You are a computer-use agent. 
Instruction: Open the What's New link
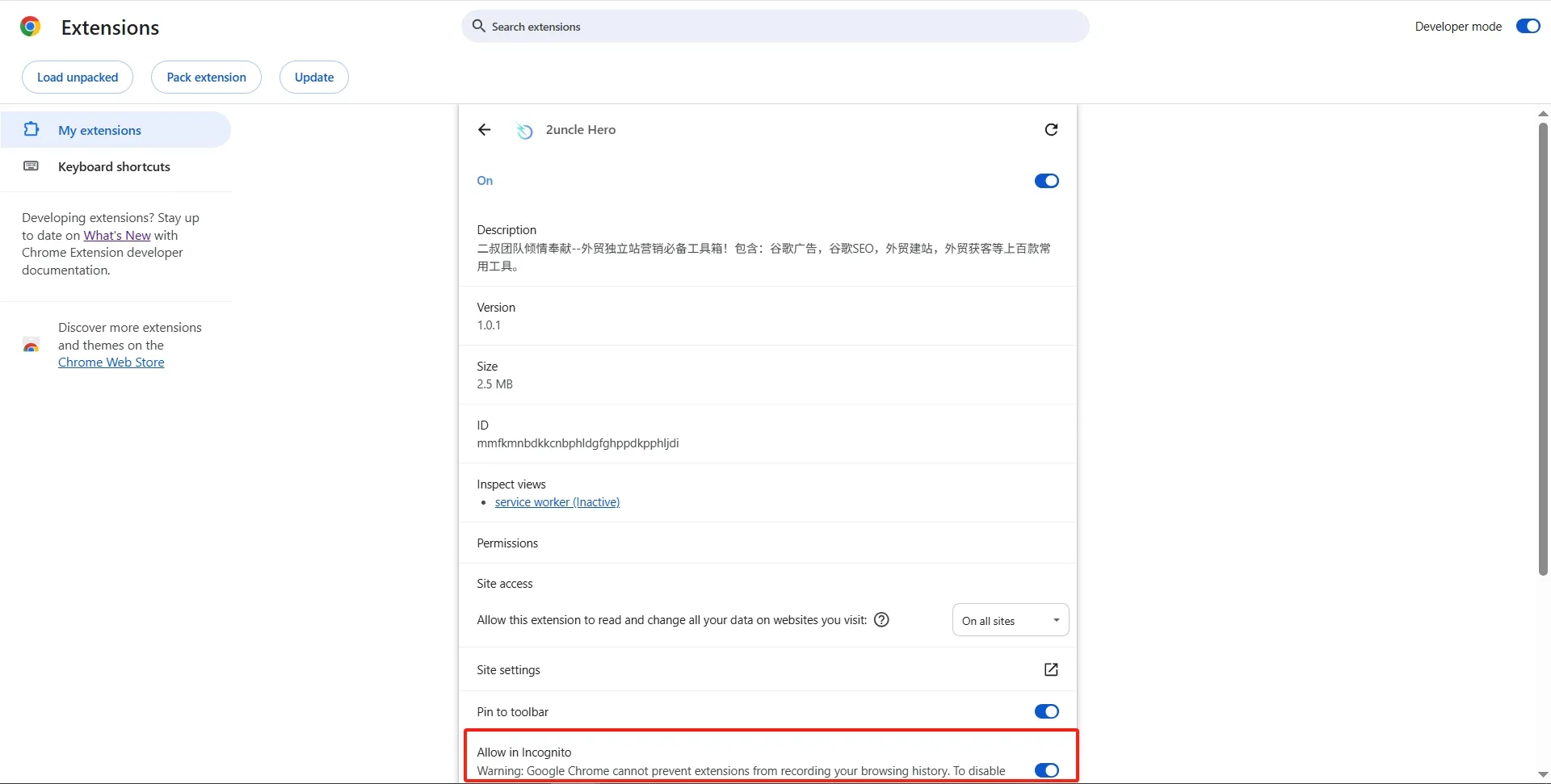click(x=117, y=235)
